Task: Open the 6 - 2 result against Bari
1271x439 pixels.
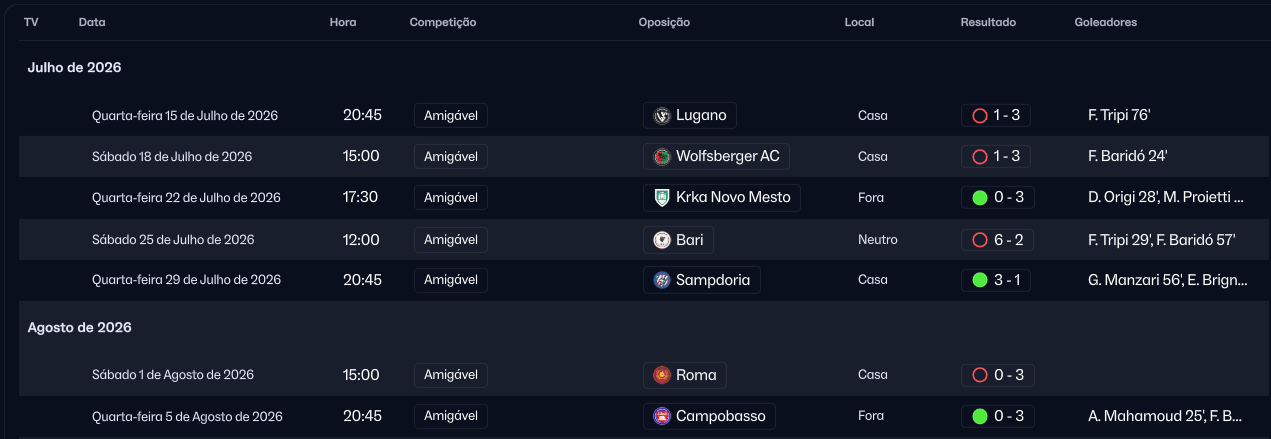Action: coord(998,239)
